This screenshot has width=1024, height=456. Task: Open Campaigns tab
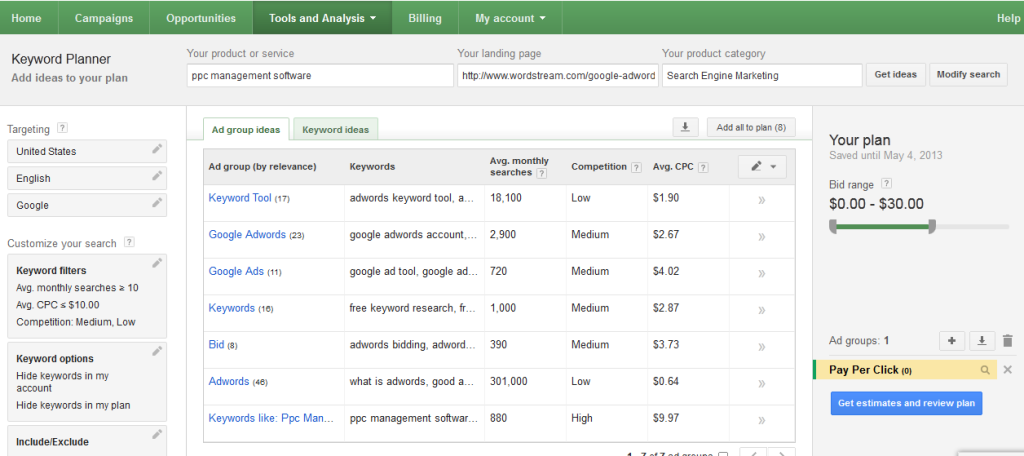click(x=104, y=18)
